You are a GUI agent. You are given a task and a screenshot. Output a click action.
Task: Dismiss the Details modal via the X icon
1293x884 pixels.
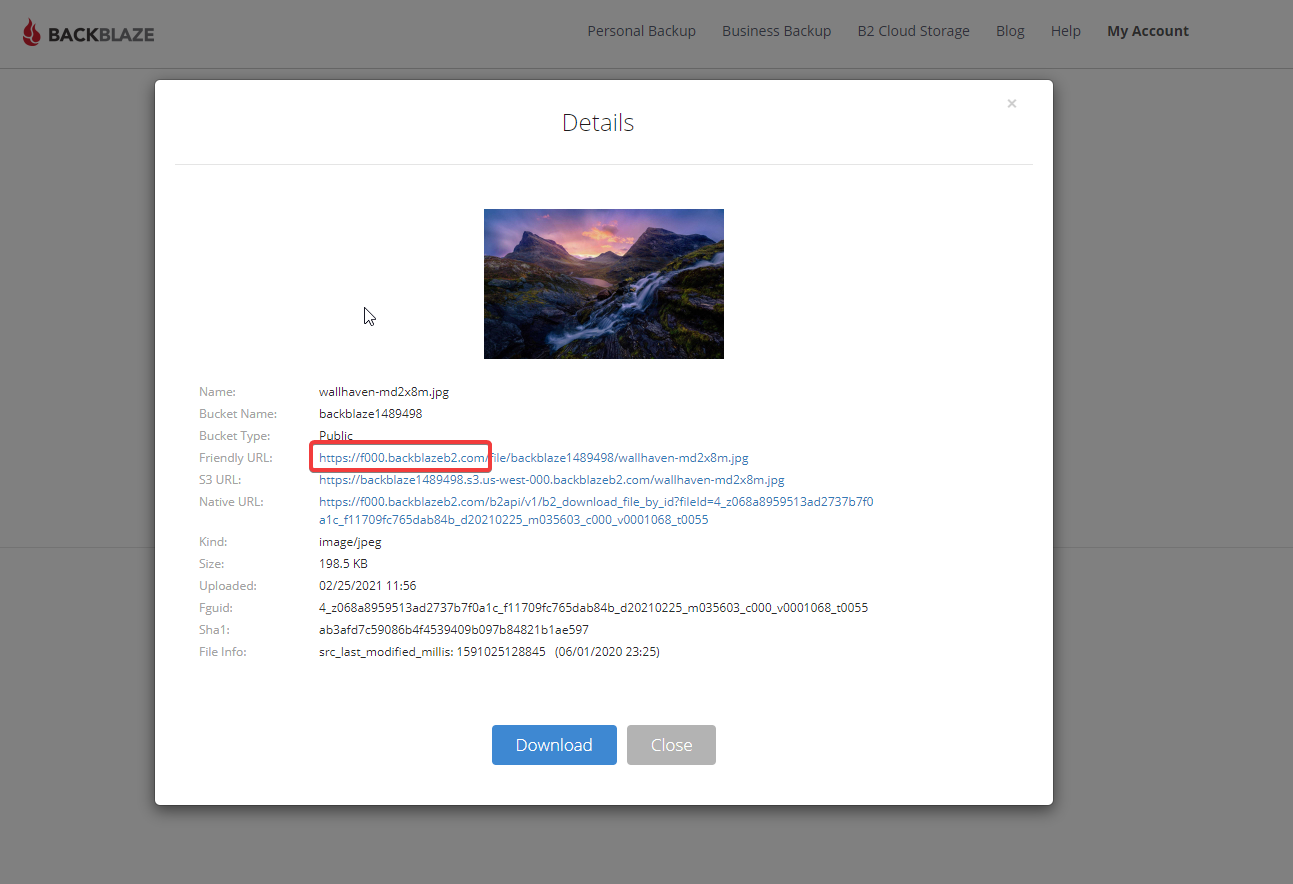tap(1011, 103)
